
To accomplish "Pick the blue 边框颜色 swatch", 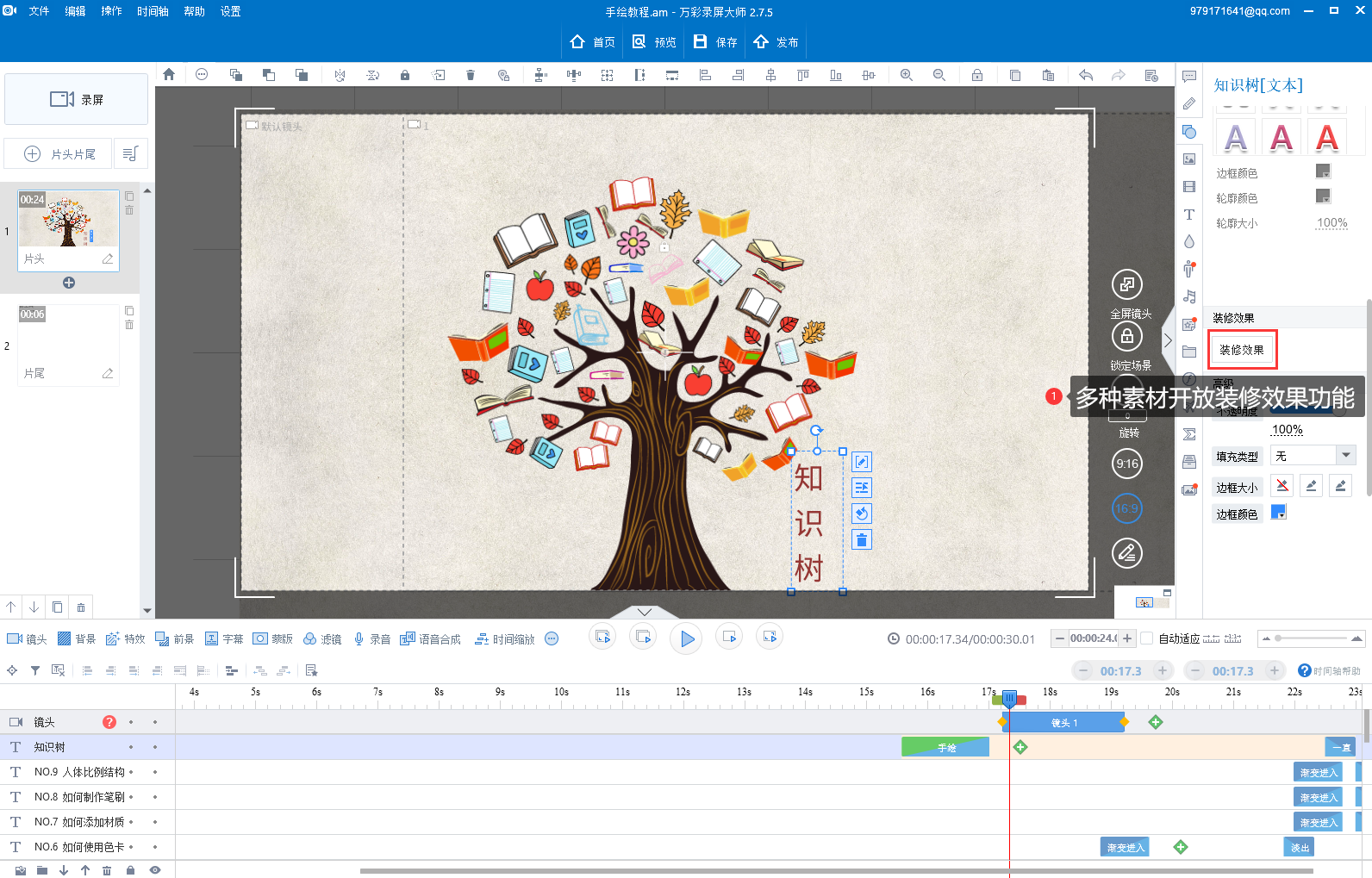I will (1279, 513).
